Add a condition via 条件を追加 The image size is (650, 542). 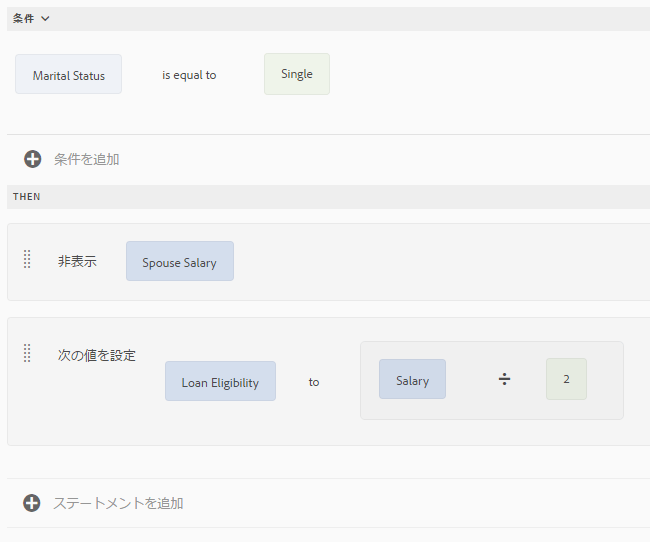tap(87, 159)
